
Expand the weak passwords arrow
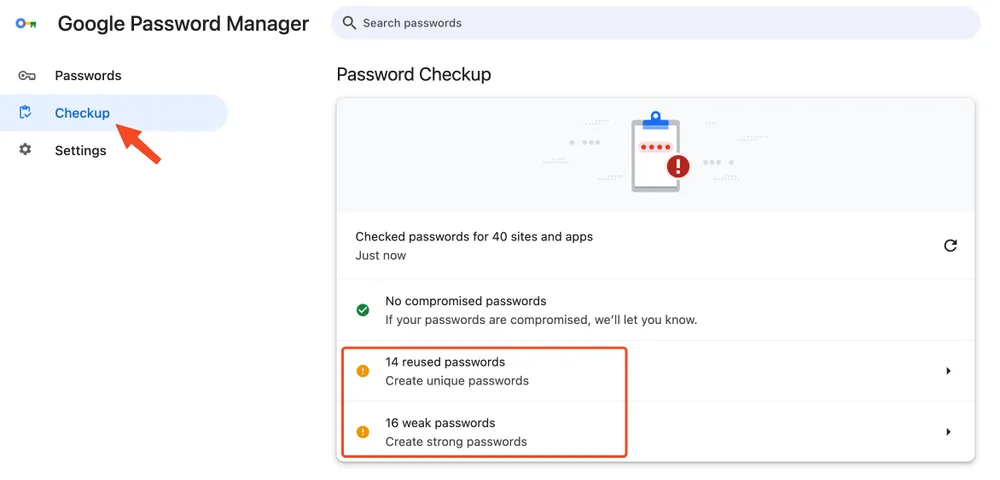[x=948, y=432]
